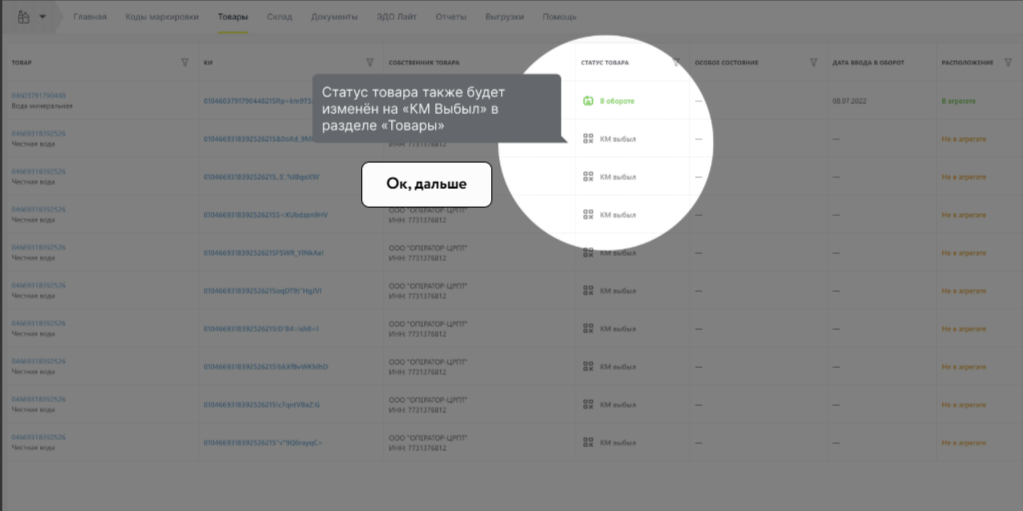Open the KI code link ending c7qntVBaZ:G
Viewport: 1023px width, 511px height.
262,404
